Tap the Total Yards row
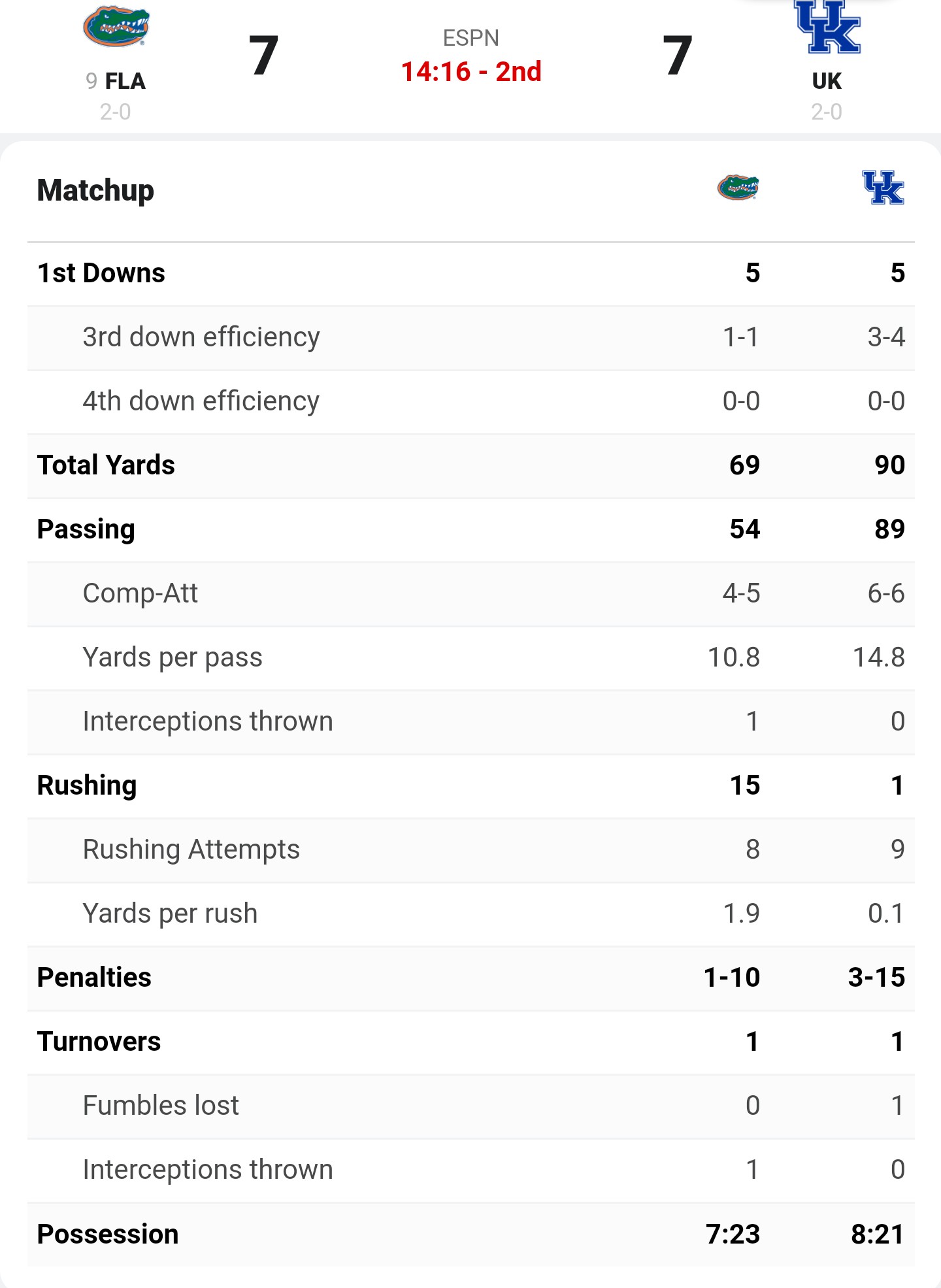The height and width of the screenshot is (1288, 941). (x=470, y=465)
